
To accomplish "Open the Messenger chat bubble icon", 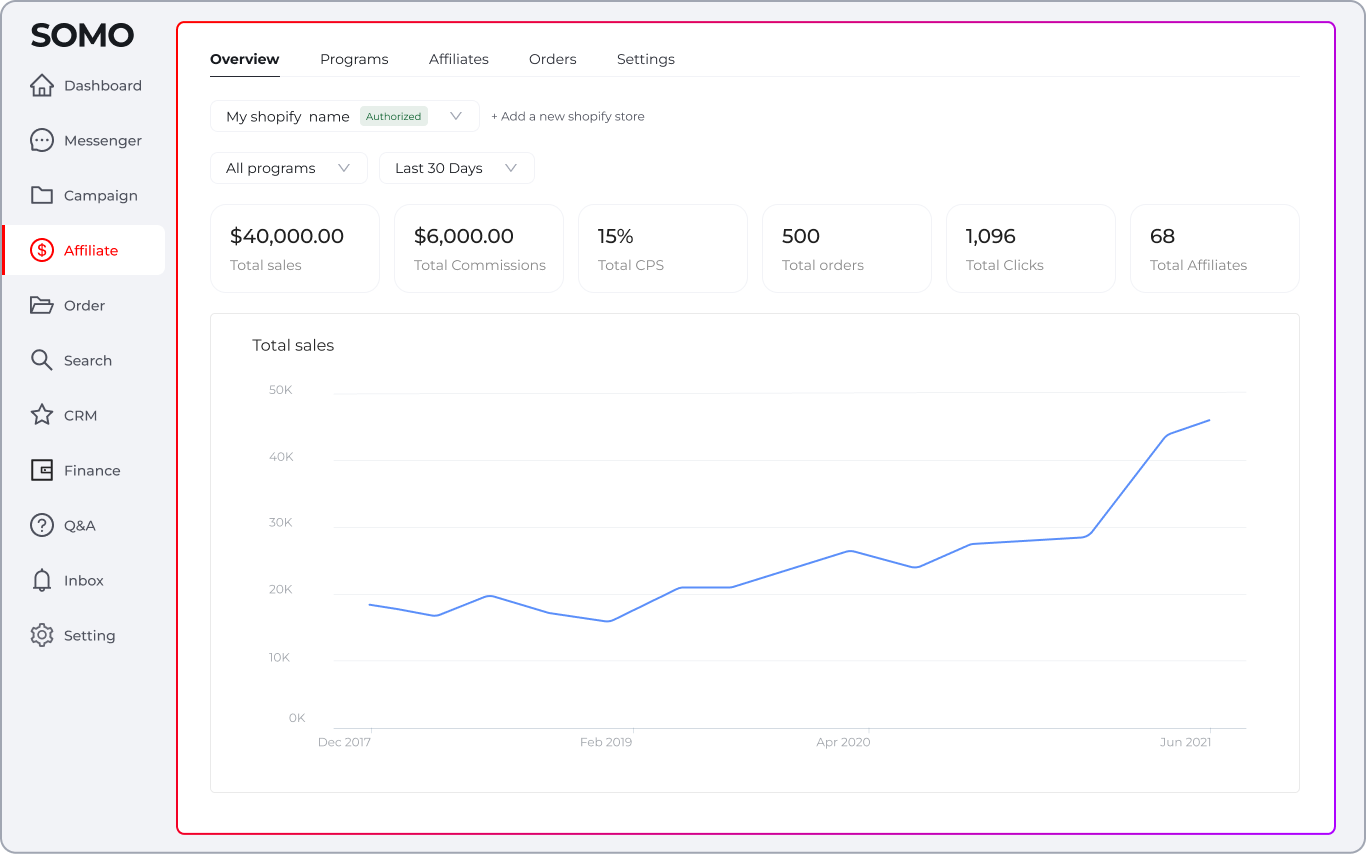I will click(x=42, y=141).
